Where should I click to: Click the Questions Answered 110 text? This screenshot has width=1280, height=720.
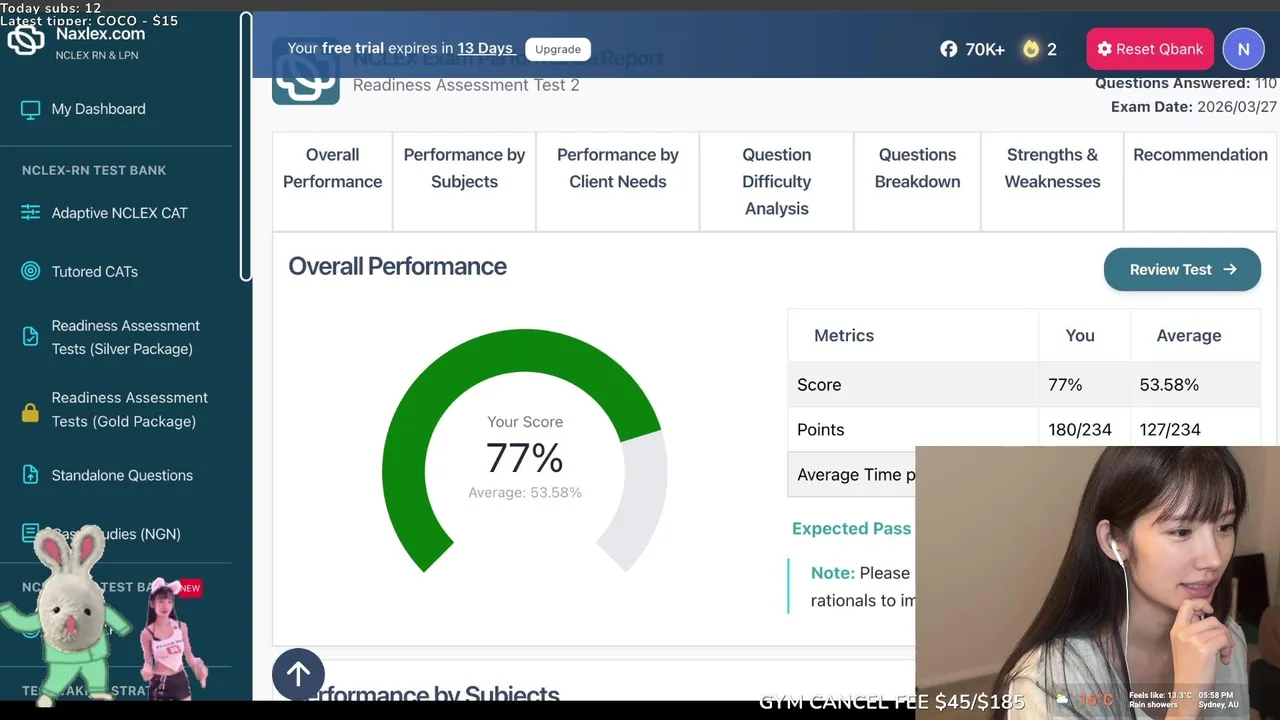tap(1186, 84)
